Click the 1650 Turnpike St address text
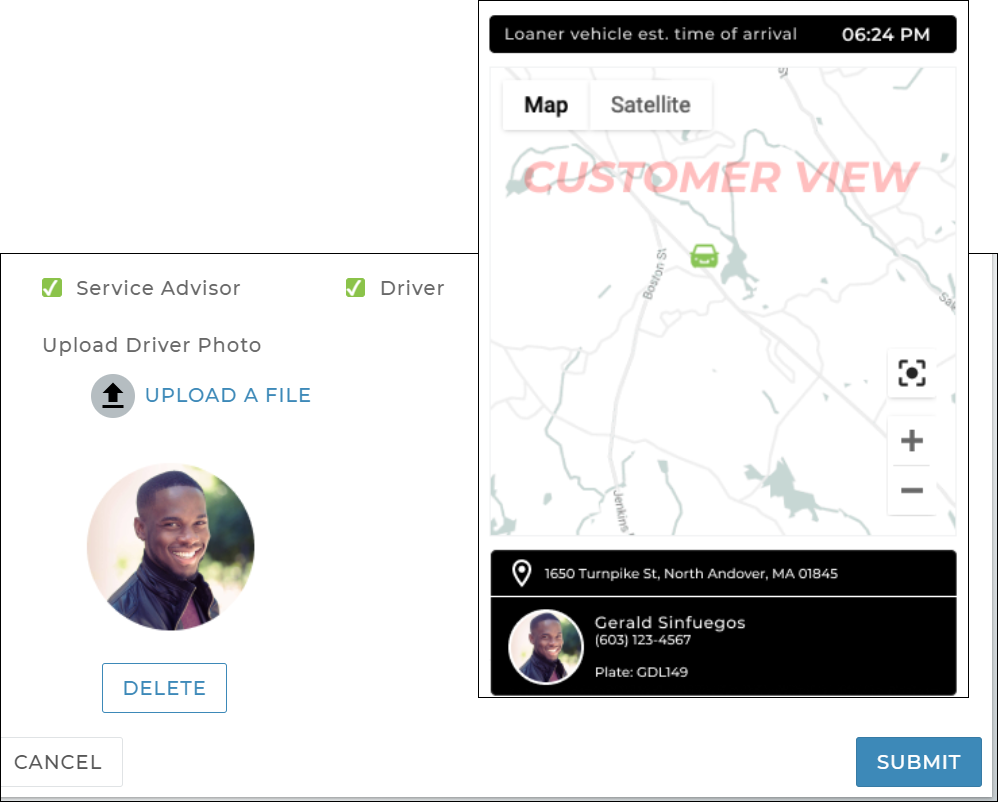Viewport: 998px width, 802px height. tap(691, 574)
